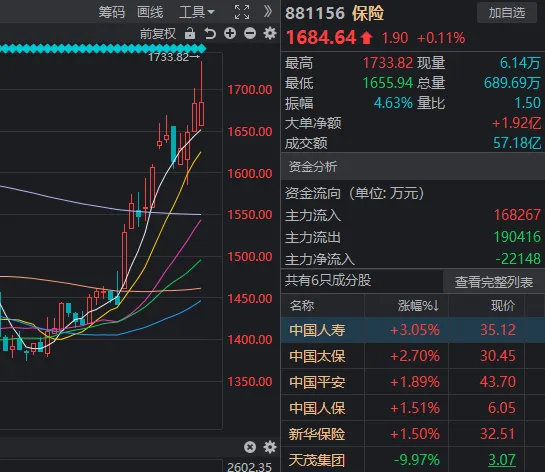Click the 1684.64 current index price
545x472 pixels.
(x=321, y=37)
